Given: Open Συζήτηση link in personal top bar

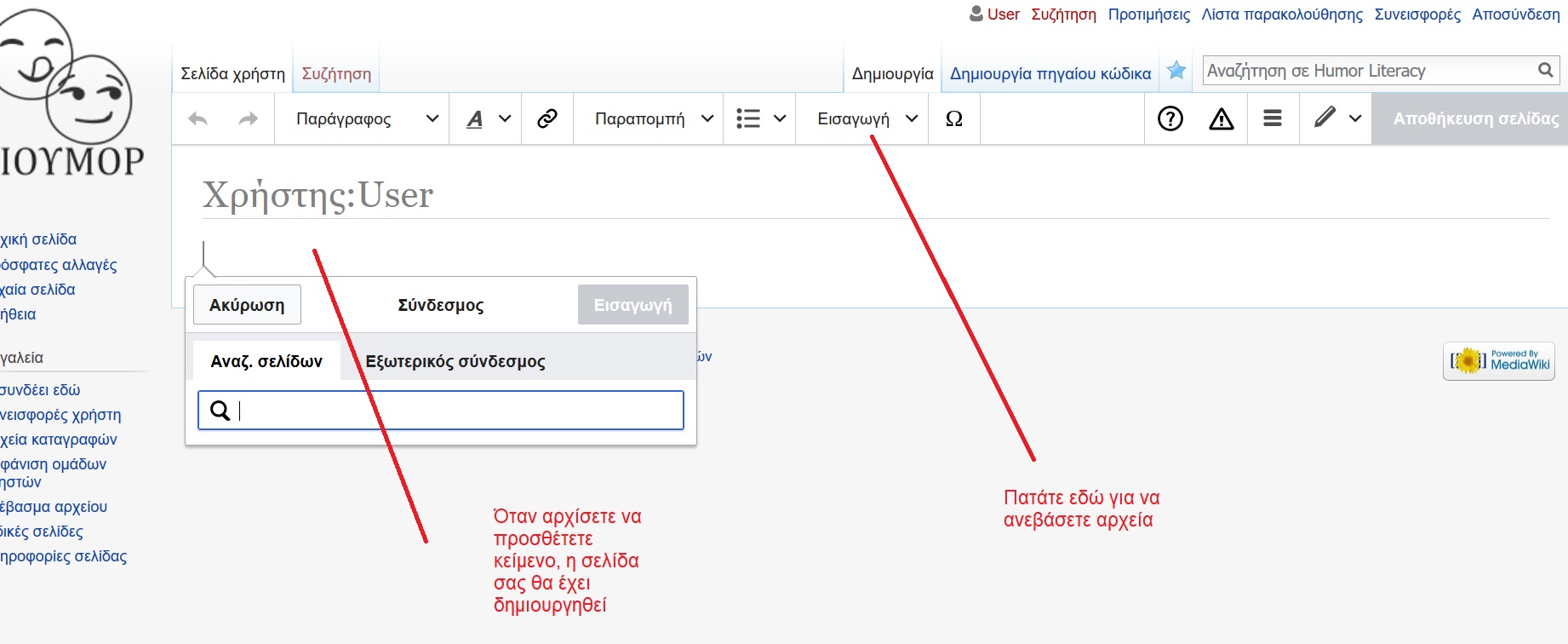Looking at the screenshot, I should click(1064, 14).
